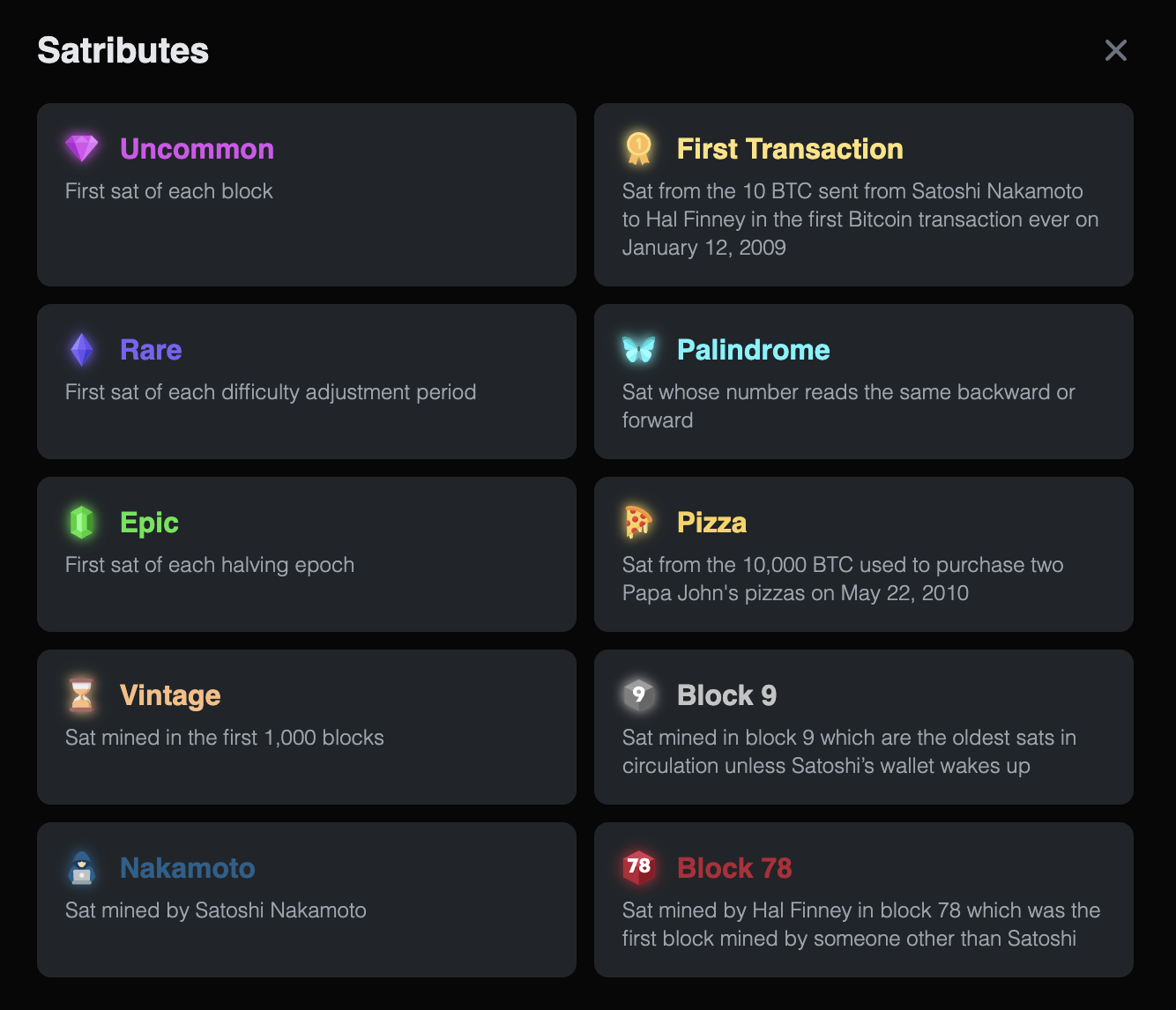The width and height of the screenshot is (1176, 1010).
Task: Click the red Block 78 badge icon
Action: [x=639, y=867]
